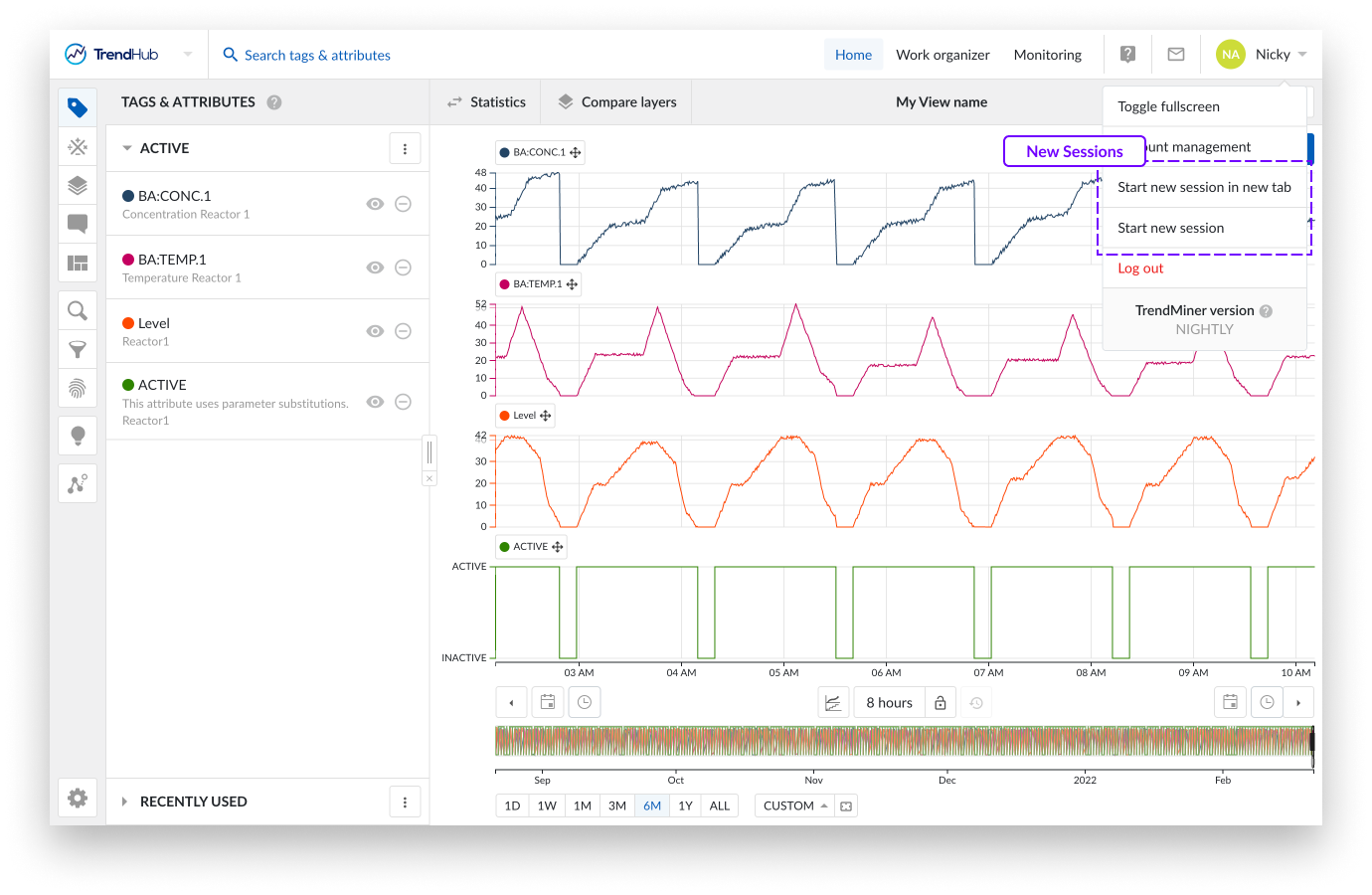Click the settings gear icon

pyautogui.click(x=78, y=798)
